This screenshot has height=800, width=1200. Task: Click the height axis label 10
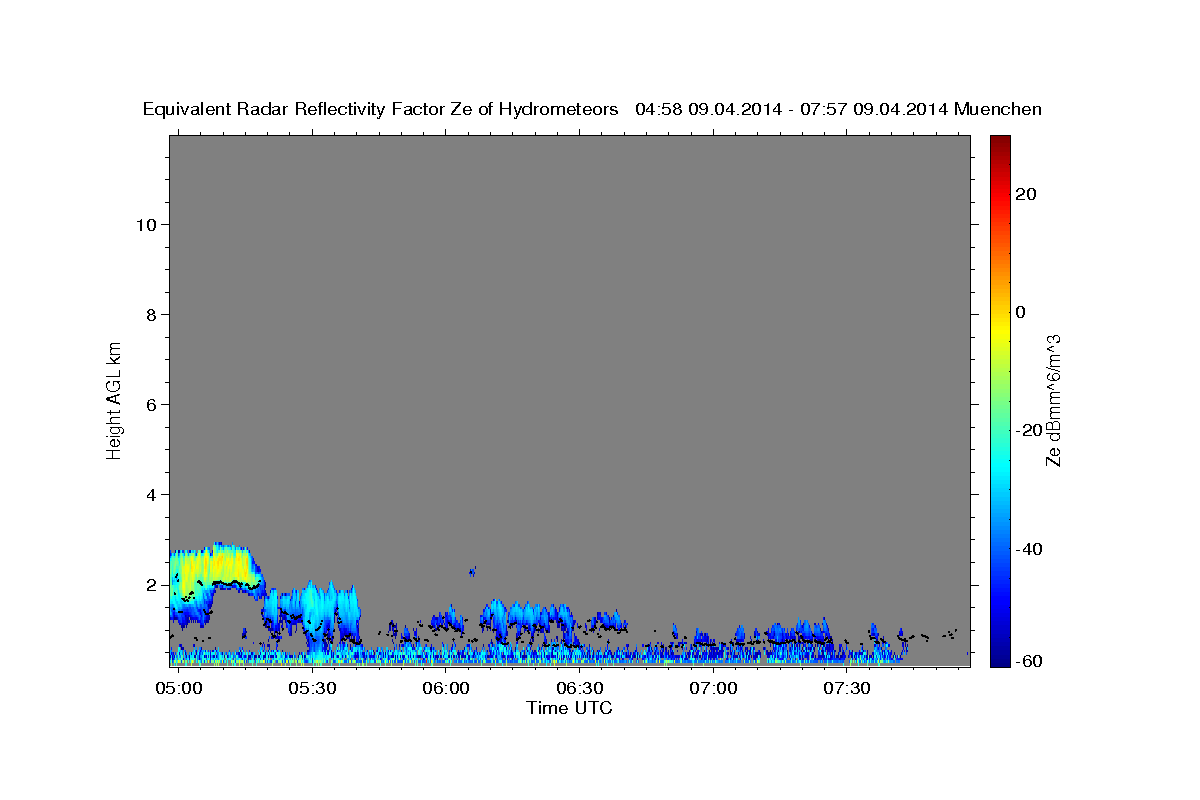(147, 225)
